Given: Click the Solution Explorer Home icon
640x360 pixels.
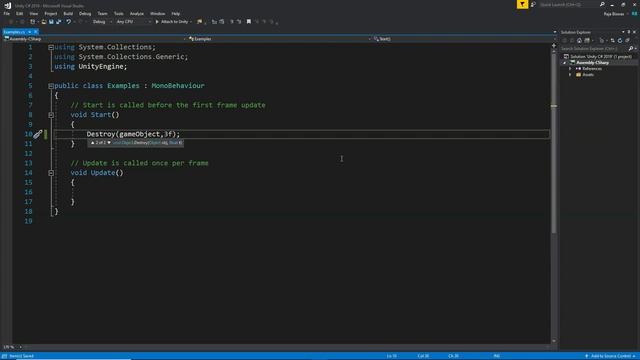Looking at the screenshot, I should (x=579, y=40).
